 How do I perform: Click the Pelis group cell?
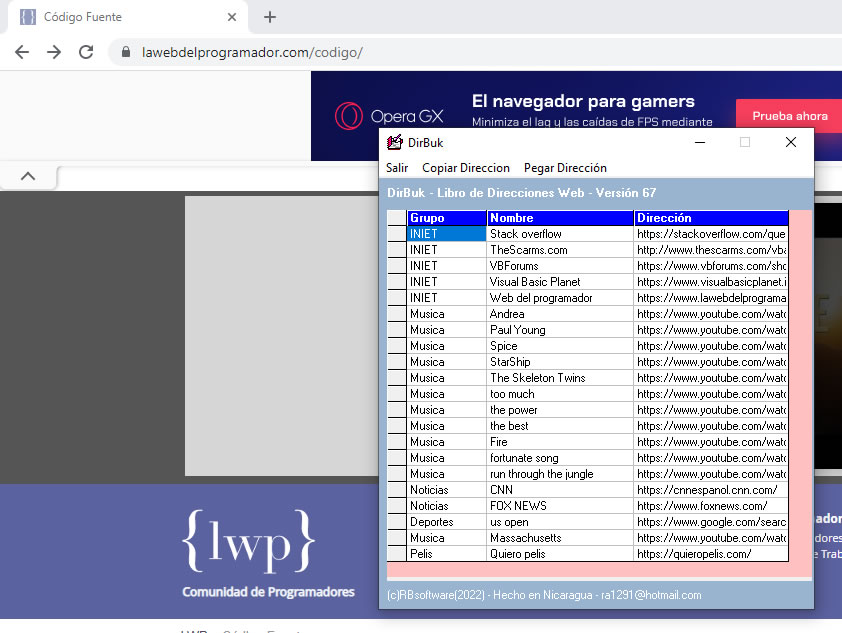tap(447, 554)
